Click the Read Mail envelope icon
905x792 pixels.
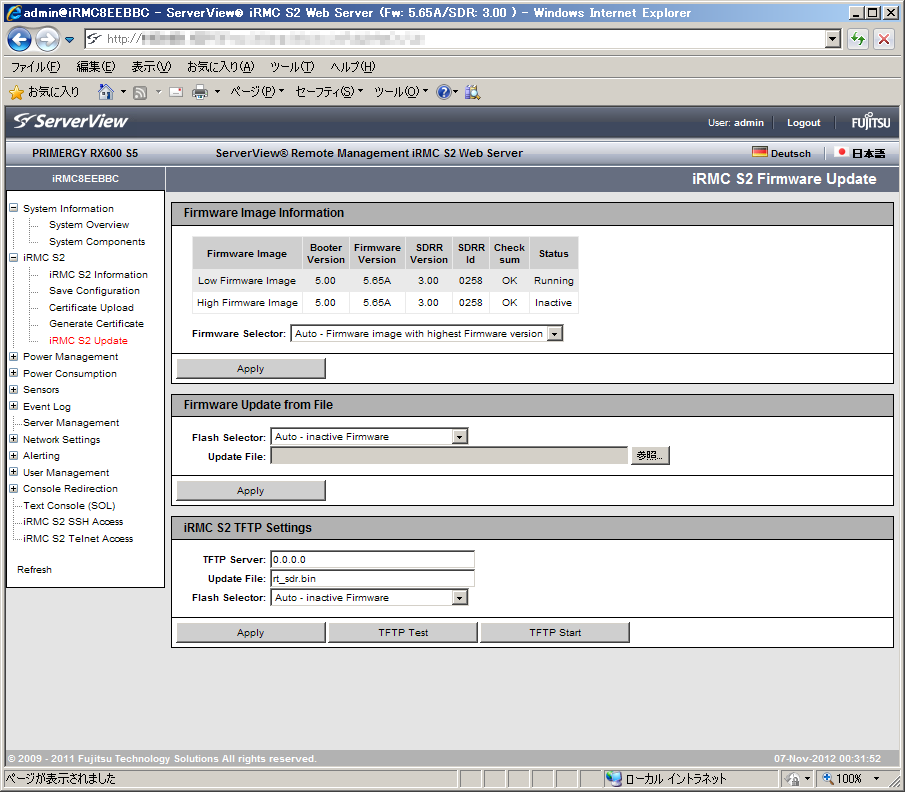tap(176, 92)
